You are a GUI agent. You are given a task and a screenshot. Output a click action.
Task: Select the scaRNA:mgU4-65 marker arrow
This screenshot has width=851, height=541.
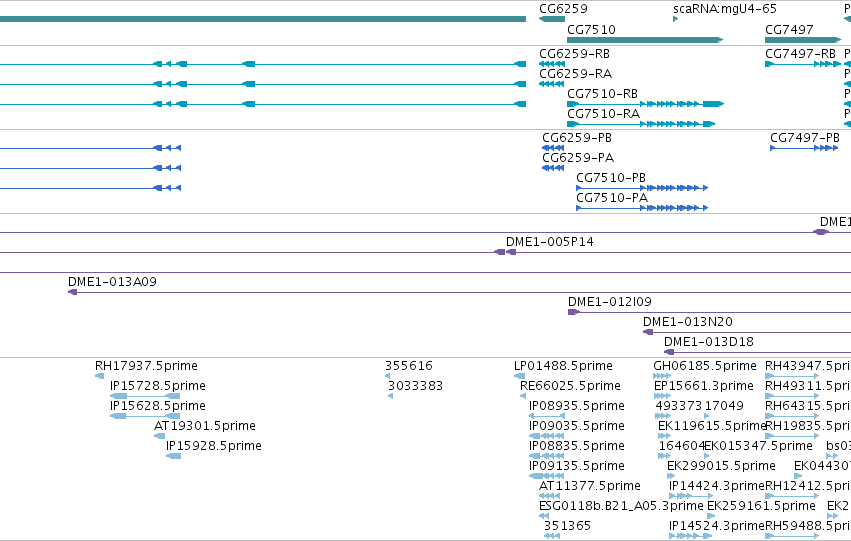pyautogui.click(x=676, y=19)
